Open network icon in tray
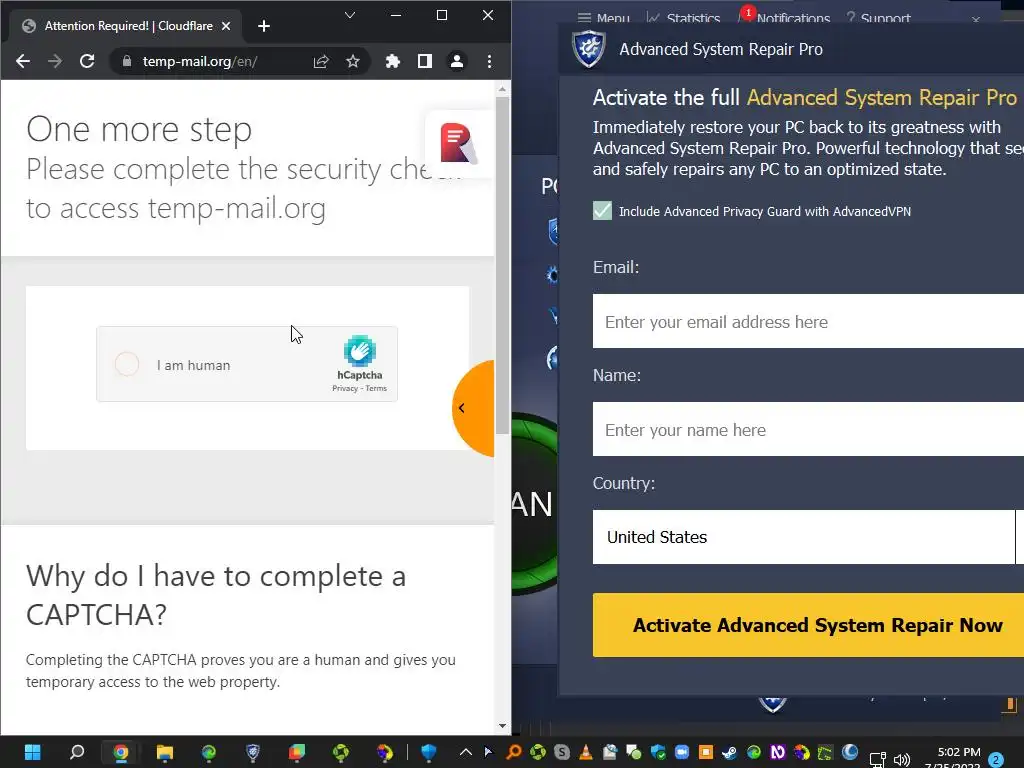 coord(877,759)
